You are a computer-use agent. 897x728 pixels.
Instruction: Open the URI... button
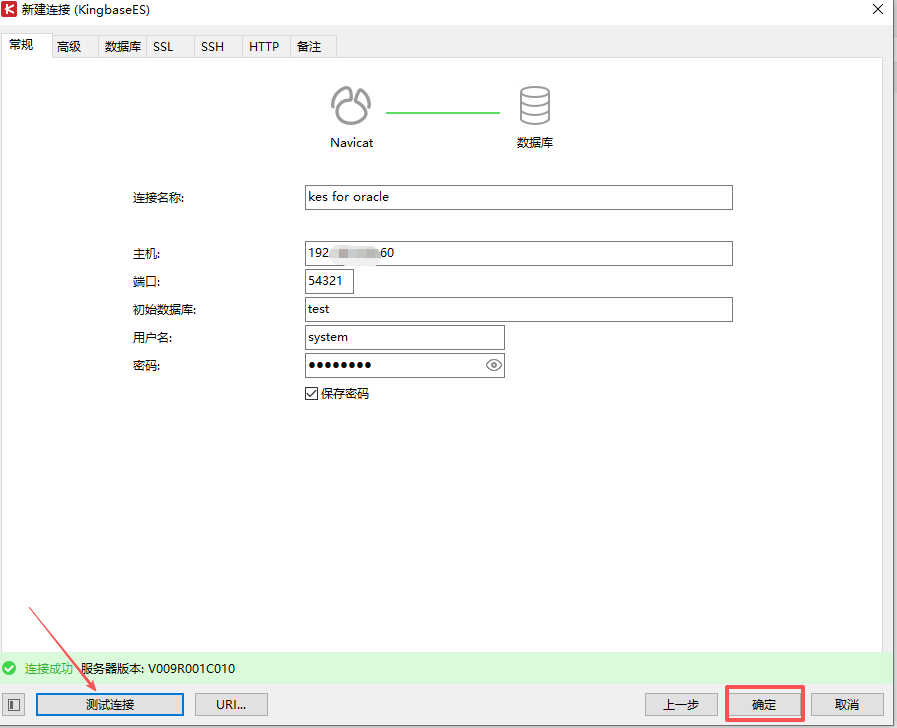tap(231, 705)
